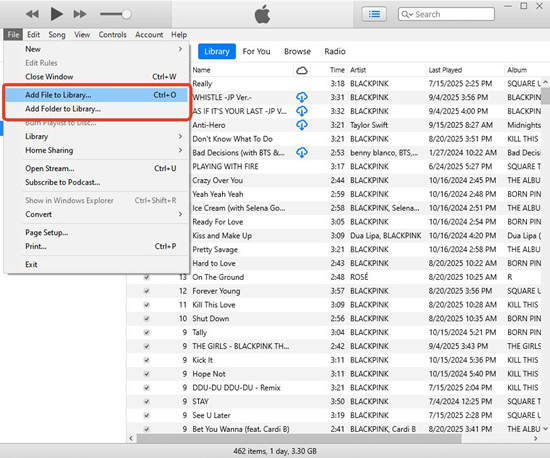550x458 pixels.
Task: Click vertical scrollbar down arrow
Action: [545, 429]
